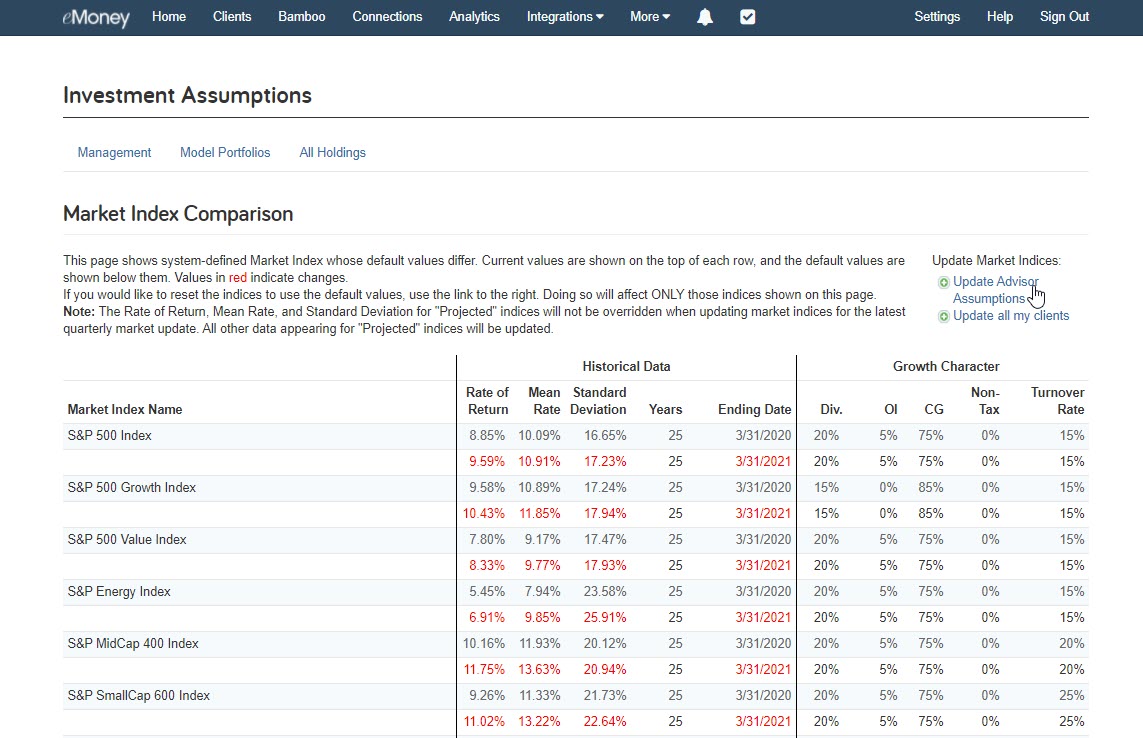Expand the Integrations dropdown menu
The height and width of the screenshot is (738, 1143).
pyautogui.click(x=565, y=17)
